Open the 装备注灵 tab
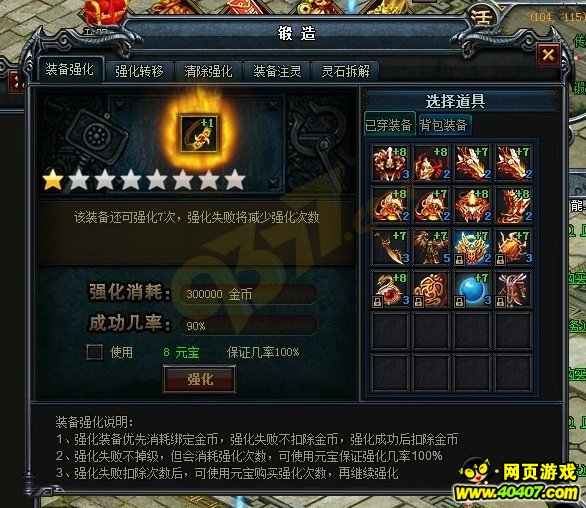 [x=277, y=71]
